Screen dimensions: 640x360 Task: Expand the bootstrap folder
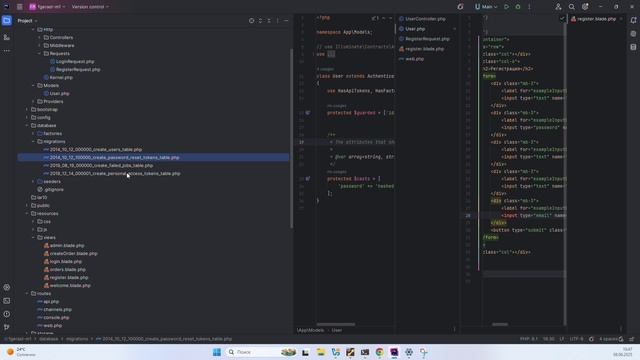[x=27, y=109]
